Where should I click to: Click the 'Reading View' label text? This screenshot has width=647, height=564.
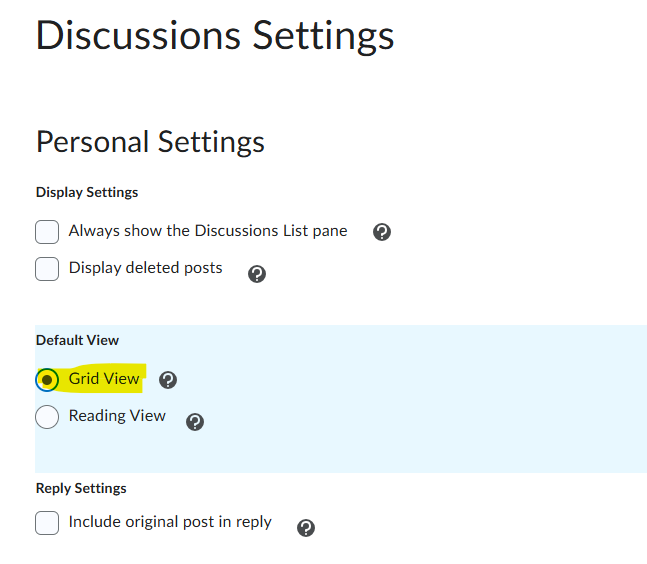click(117, 415)
